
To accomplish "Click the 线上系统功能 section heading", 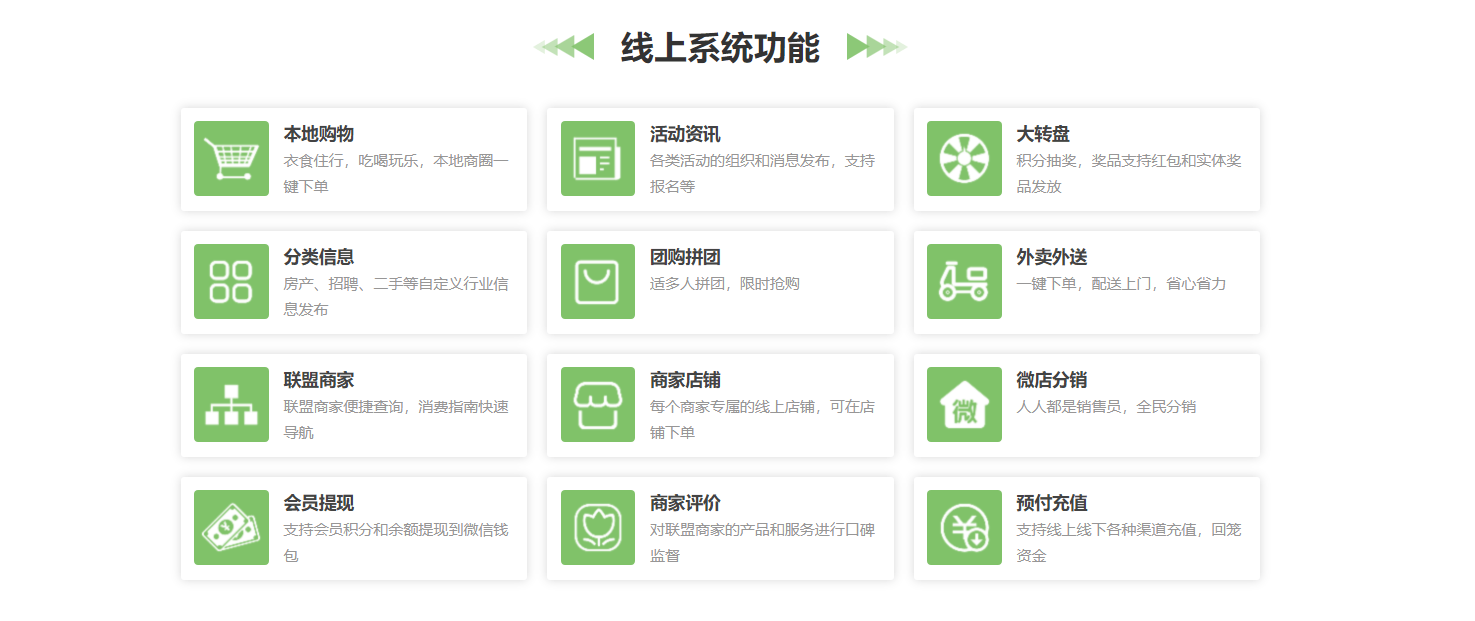I will (x=720, y=48).
